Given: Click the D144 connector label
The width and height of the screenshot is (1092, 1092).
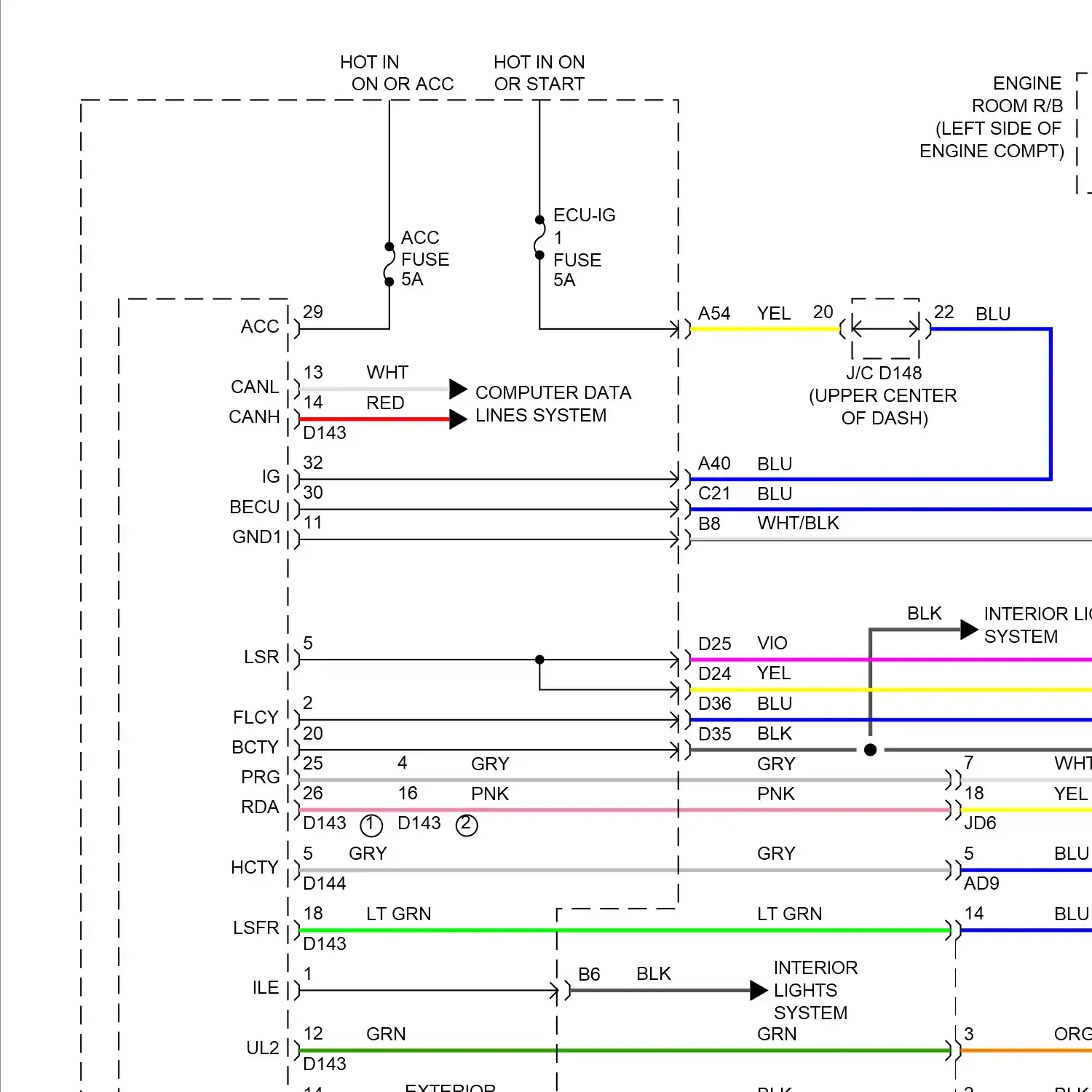Looking at the screenshot, I should tap(325, 883).
